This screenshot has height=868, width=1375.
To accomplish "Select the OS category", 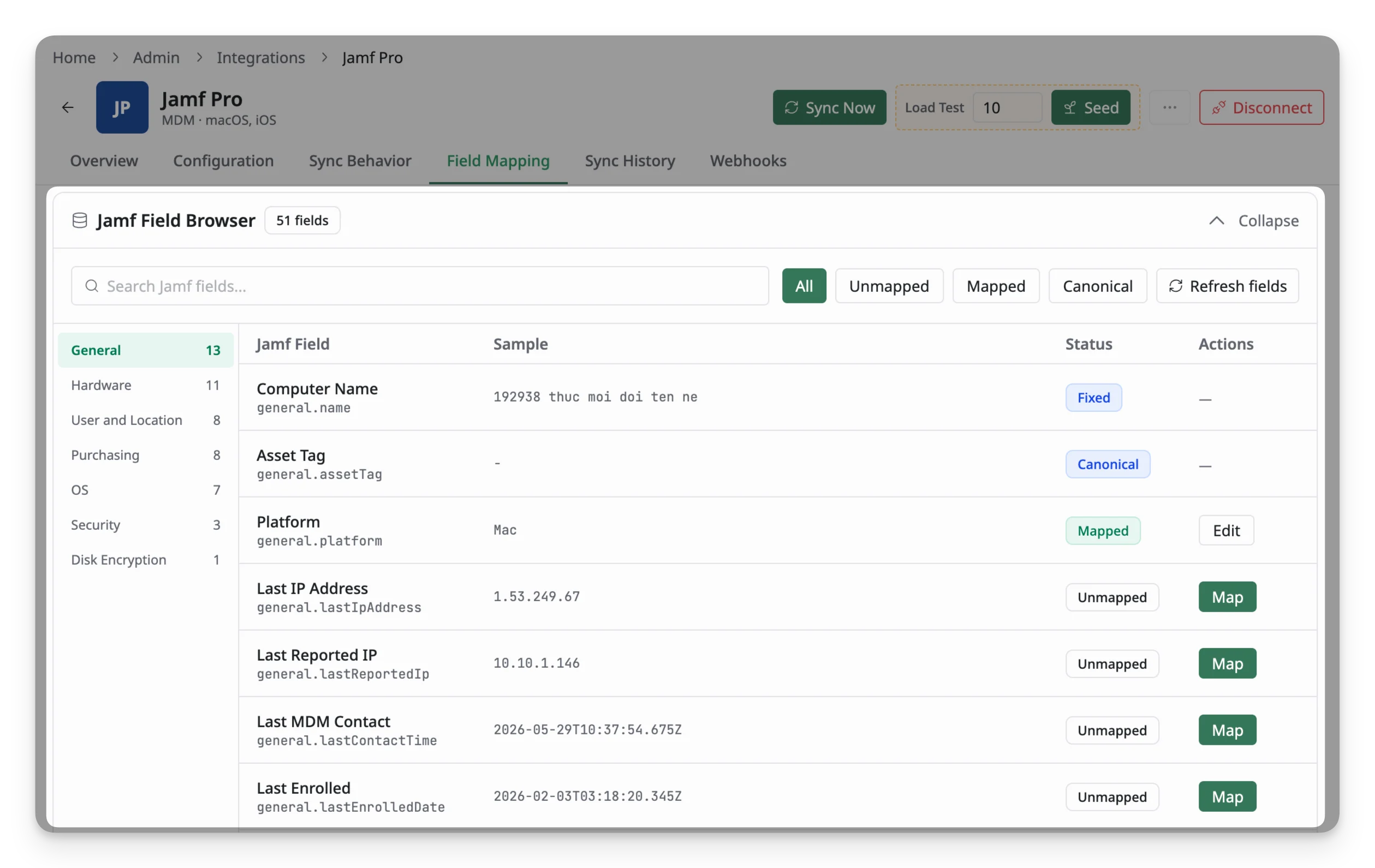I will point(146,489).
